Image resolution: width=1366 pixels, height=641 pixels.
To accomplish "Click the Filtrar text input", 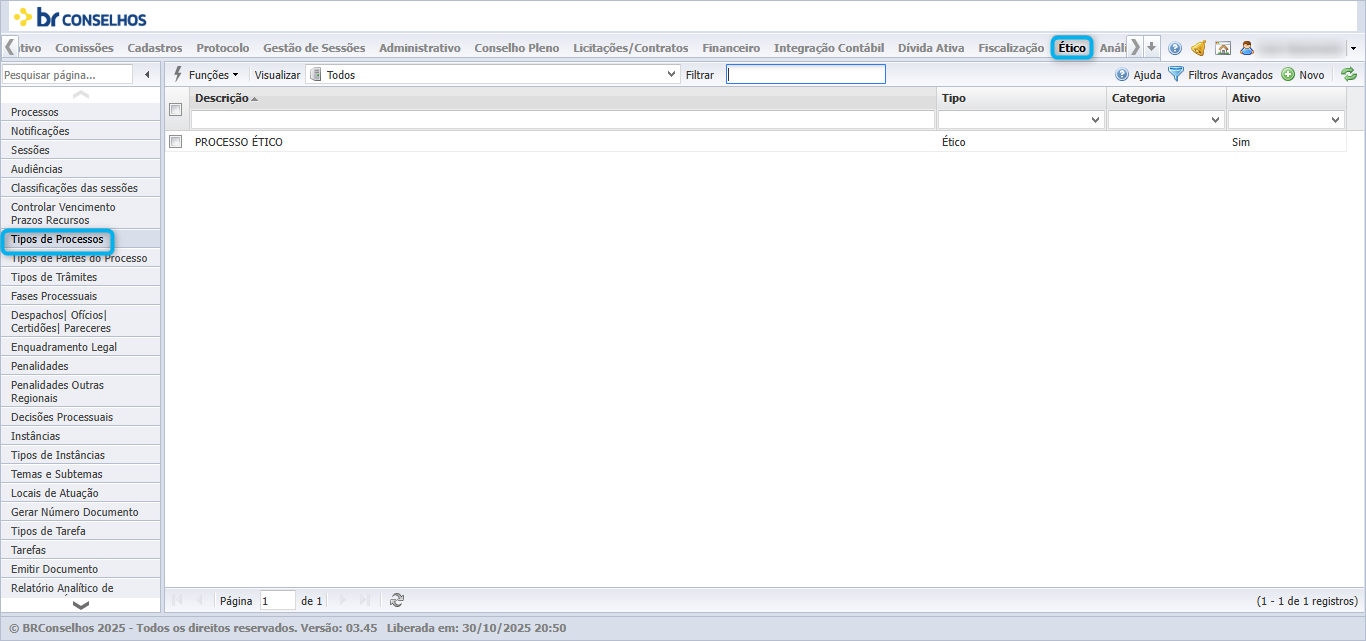I will pyautogui.click(x=806, y=74).
